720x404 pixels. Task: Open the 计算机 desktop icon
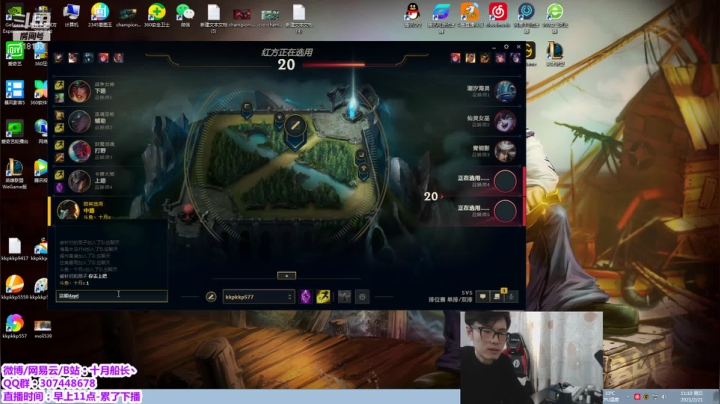[x=72, y=15]
